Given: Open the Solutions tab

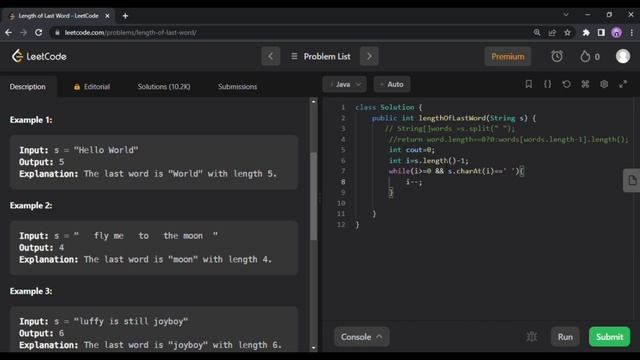Looking at the screenshot, I should (x=164, y=87).
